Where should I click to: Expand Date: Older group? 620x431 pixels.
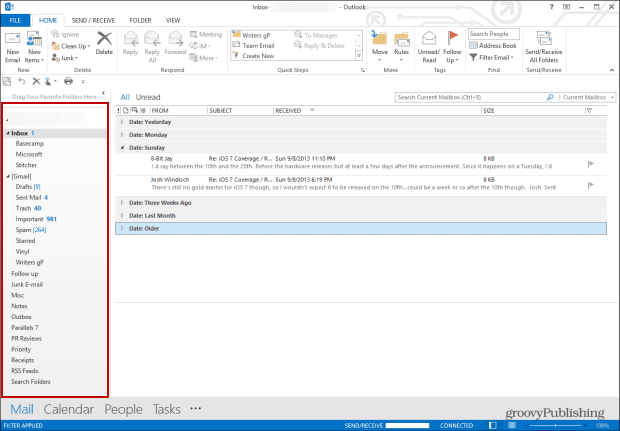(x=122, y=228)
